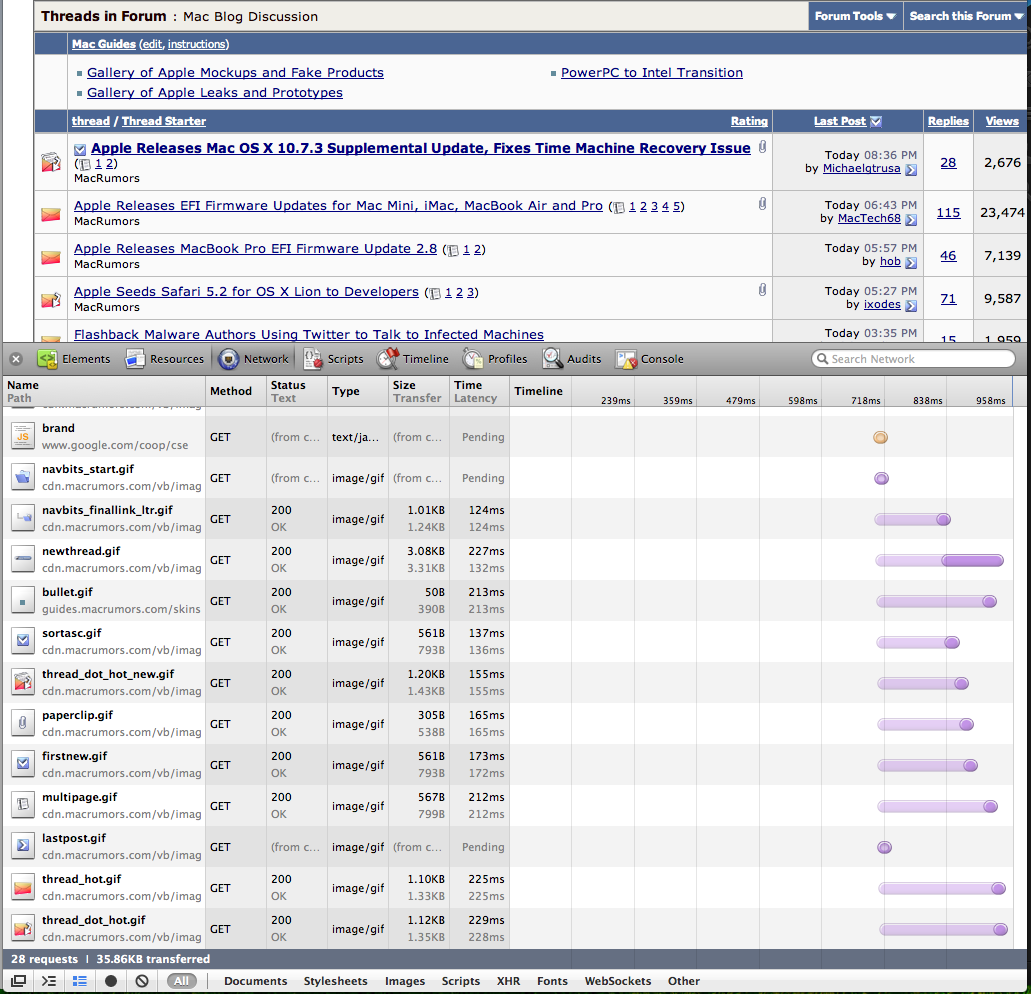The height and width of the screenshot is (994, 1031).
Task: Select navbits_start.gif resource thumbnail
Action: point(23,477)
